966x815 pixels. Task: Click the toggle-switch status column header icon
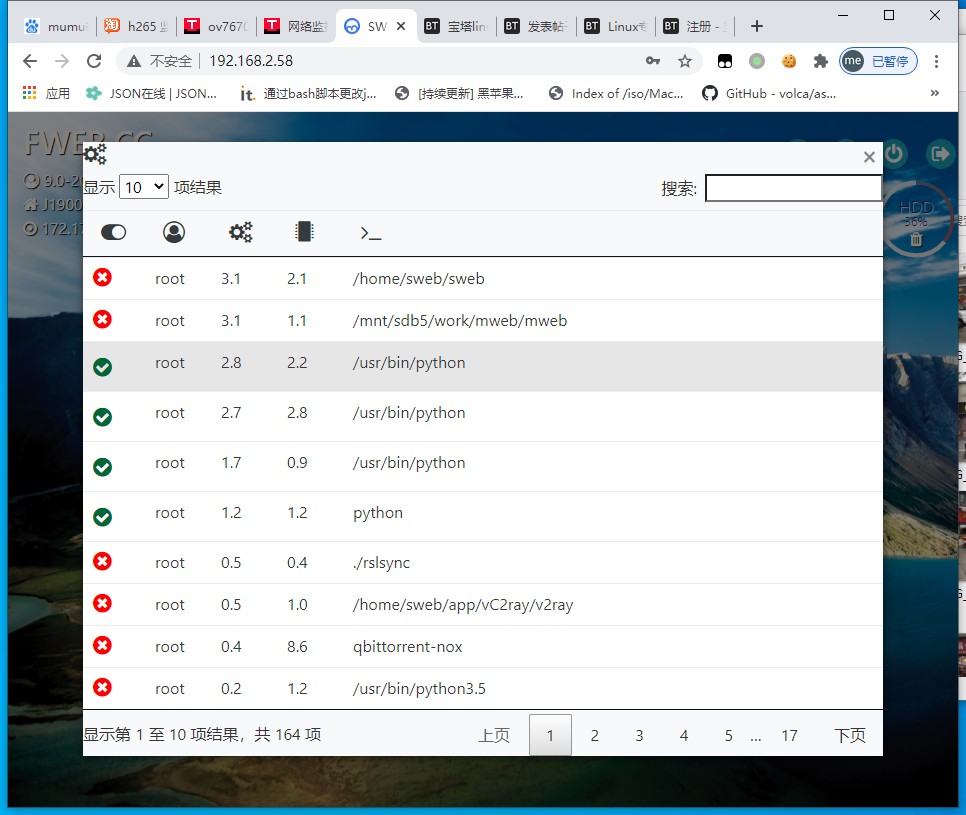click(x=114, y=232)
